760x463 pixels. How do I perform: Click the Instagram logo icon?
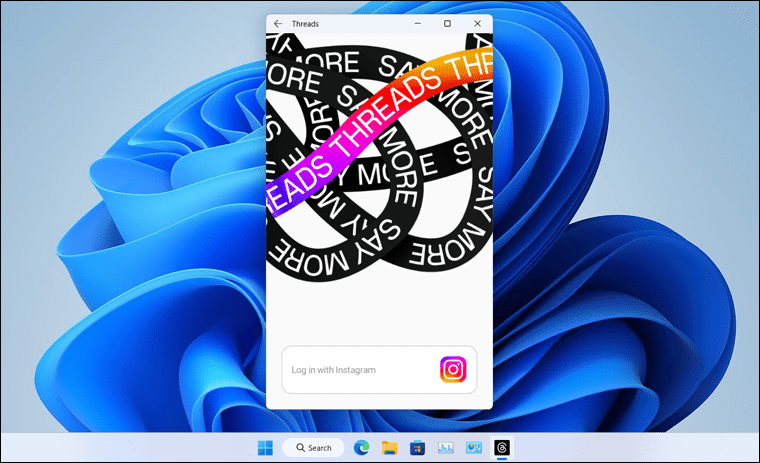click(453, 369)
